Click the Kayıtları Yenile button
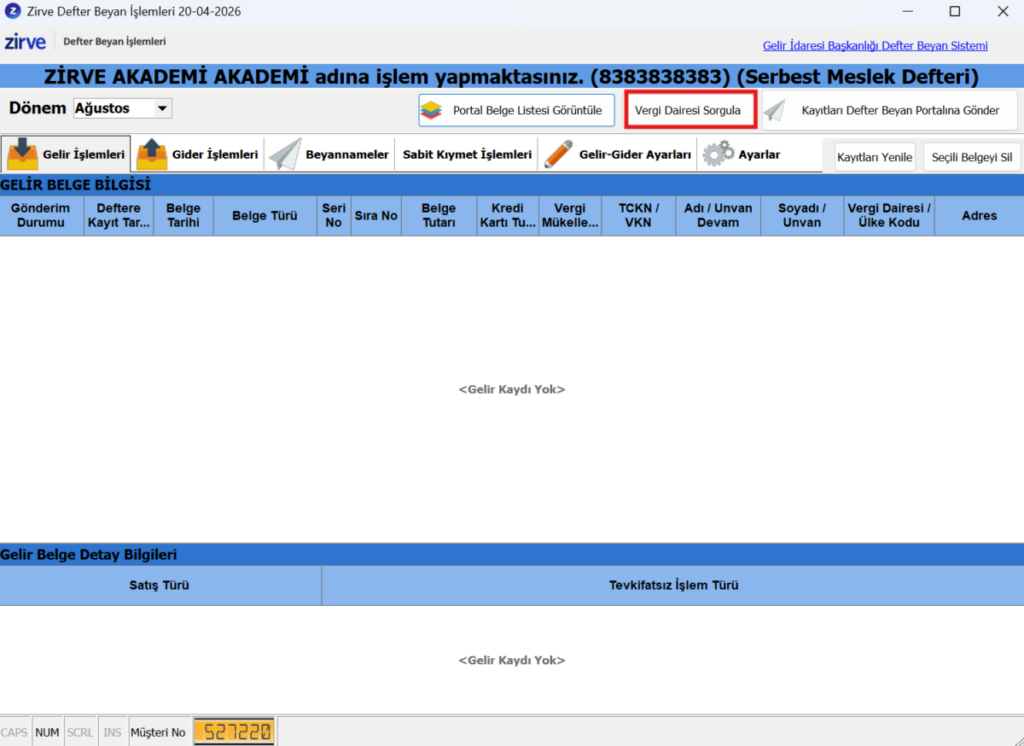The width and height of the screenshot is (1024, 746). [874, 157]
